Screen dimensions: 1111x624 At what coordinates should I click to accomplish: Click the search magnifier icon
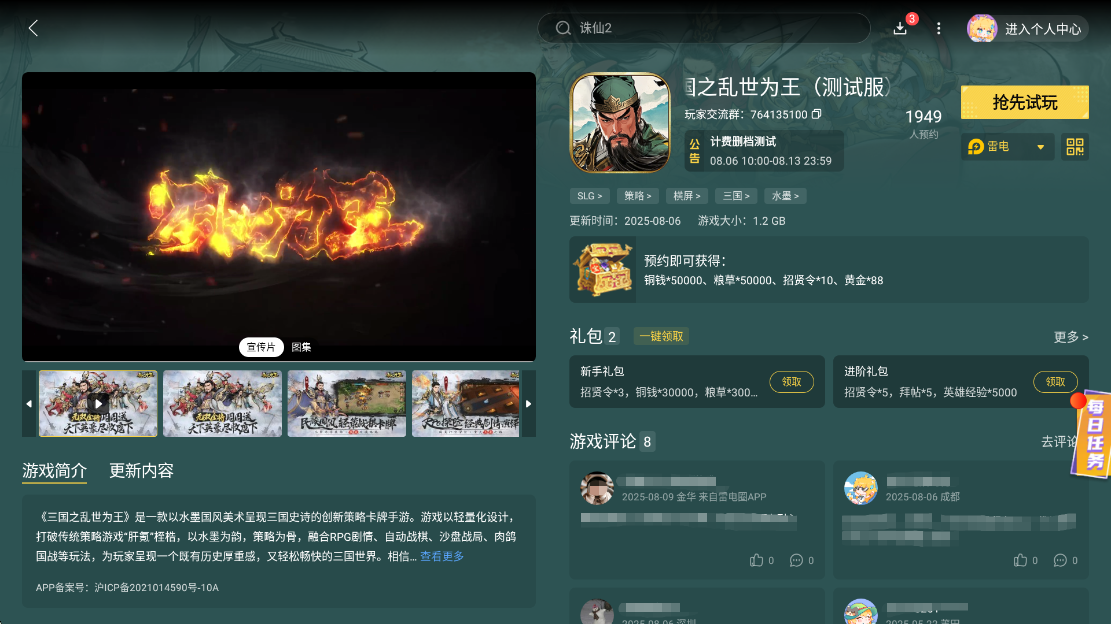563,28
